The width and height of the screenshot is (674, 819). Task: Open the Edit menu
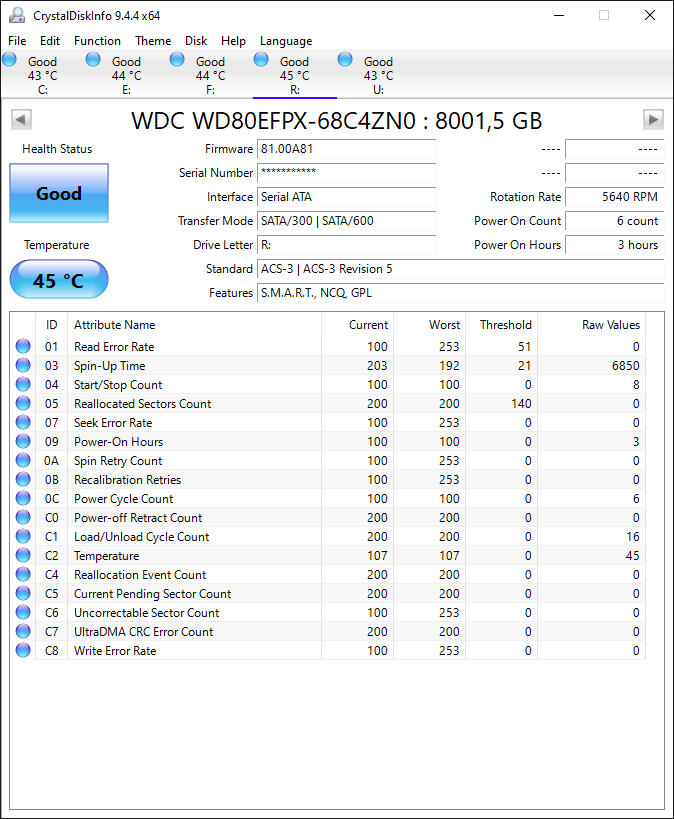click(x=50, y=41)
